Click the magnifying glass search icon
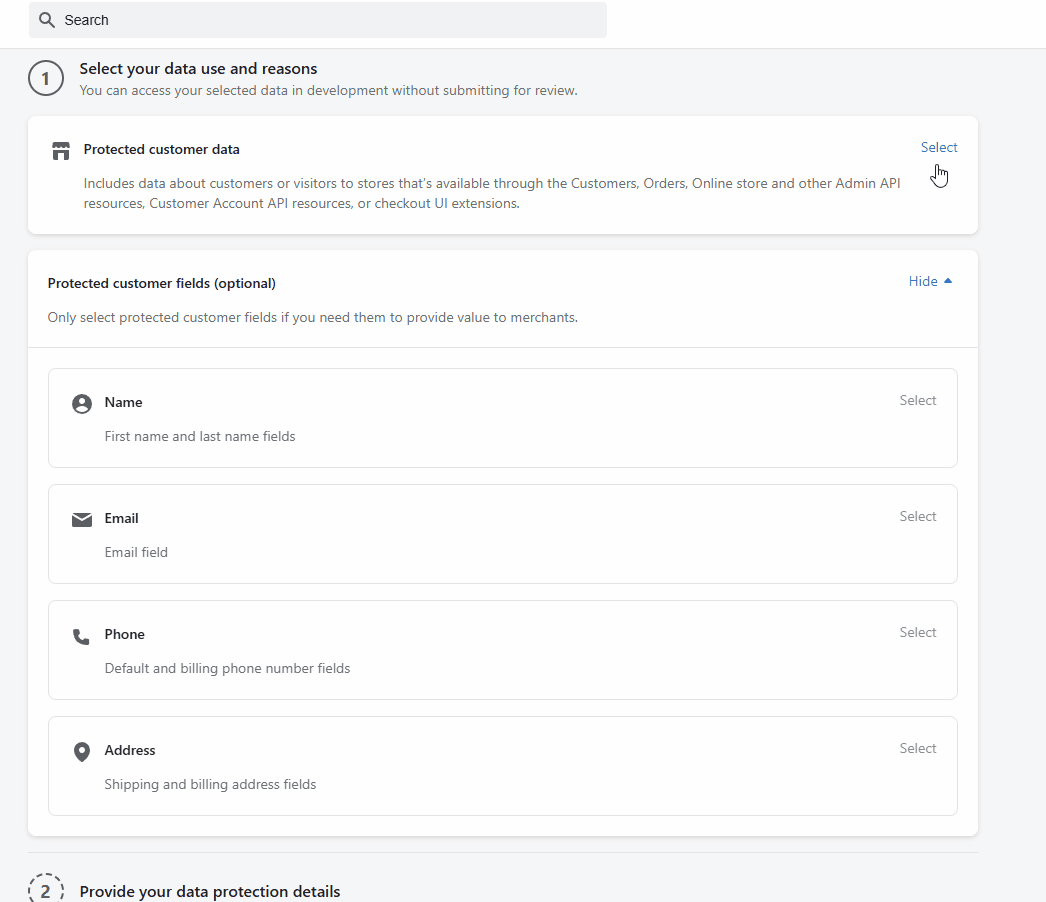 pos(46,20)
